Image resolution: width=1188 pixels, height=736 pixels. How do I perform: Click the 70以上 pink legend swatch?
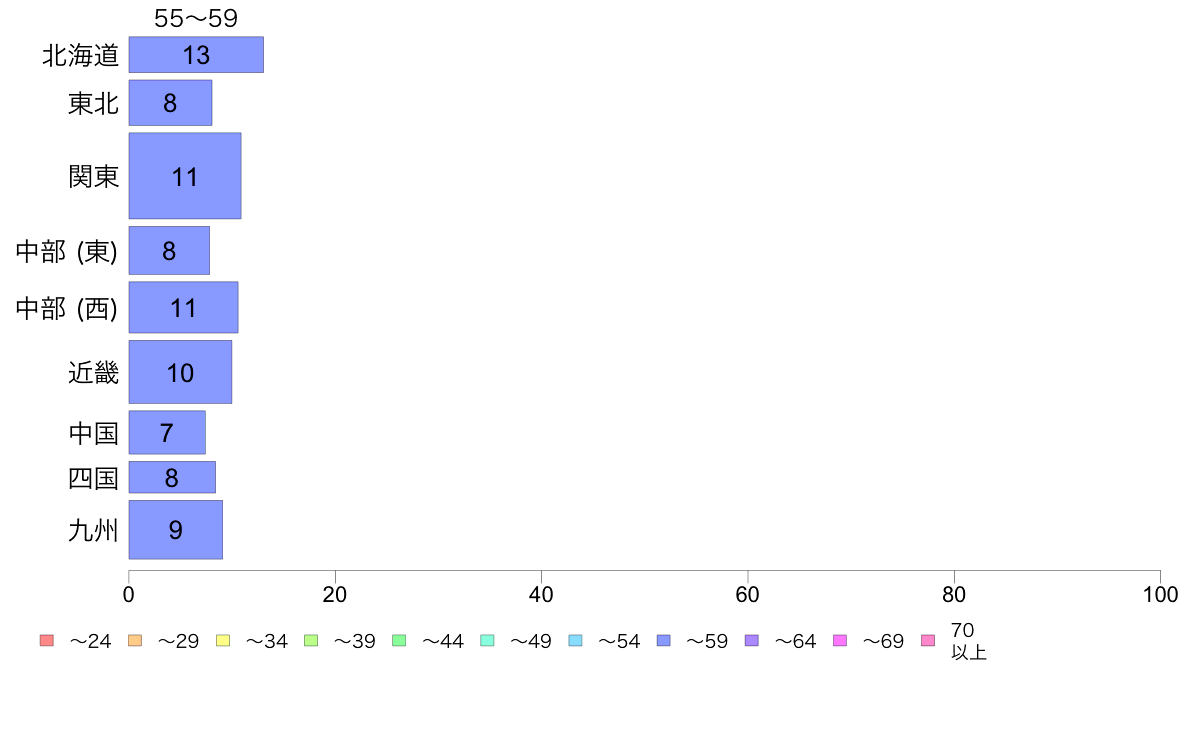point(928,640)
